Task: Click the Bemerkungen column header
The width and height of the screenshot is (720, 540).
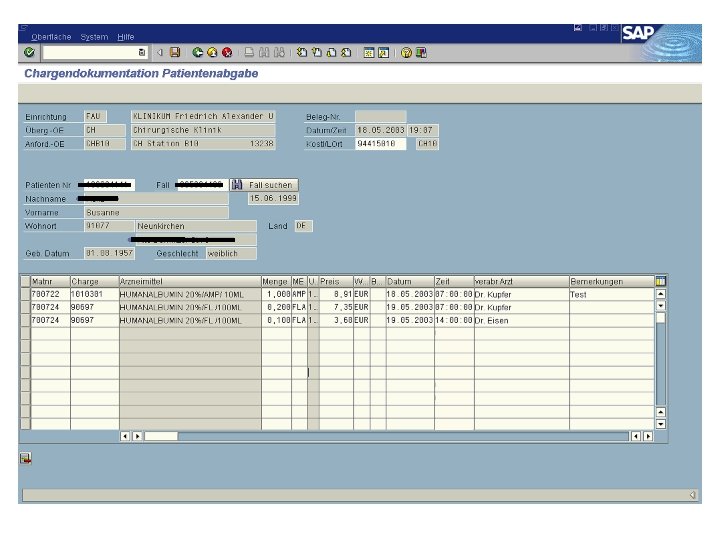Action: pos(612,281)
